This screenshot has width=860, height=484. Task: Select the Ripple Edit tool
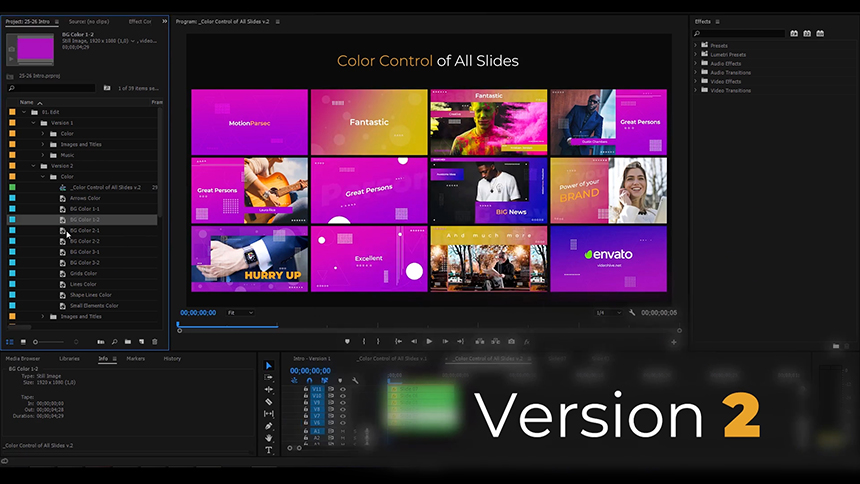pyautogui.click(x=268, y=389)
